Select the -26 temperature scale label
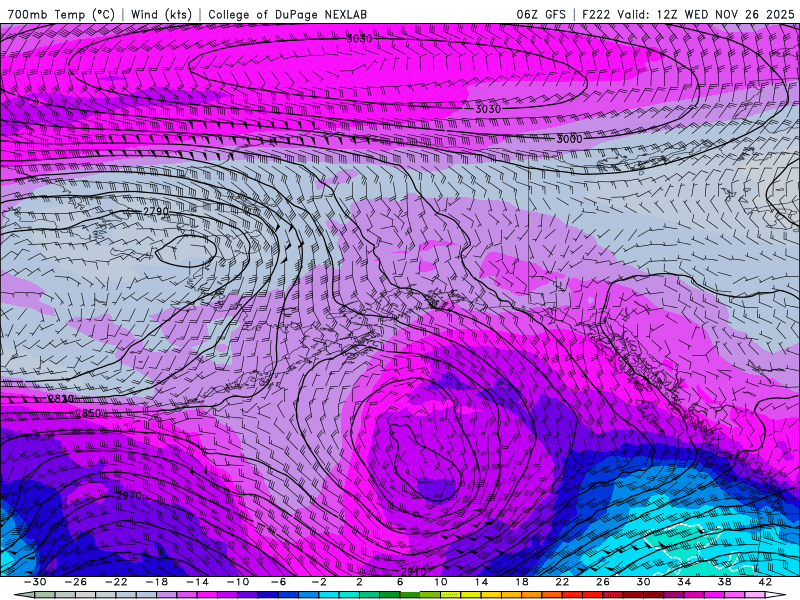This screenshot has width=800, height=600. click(x=76, y=582)
